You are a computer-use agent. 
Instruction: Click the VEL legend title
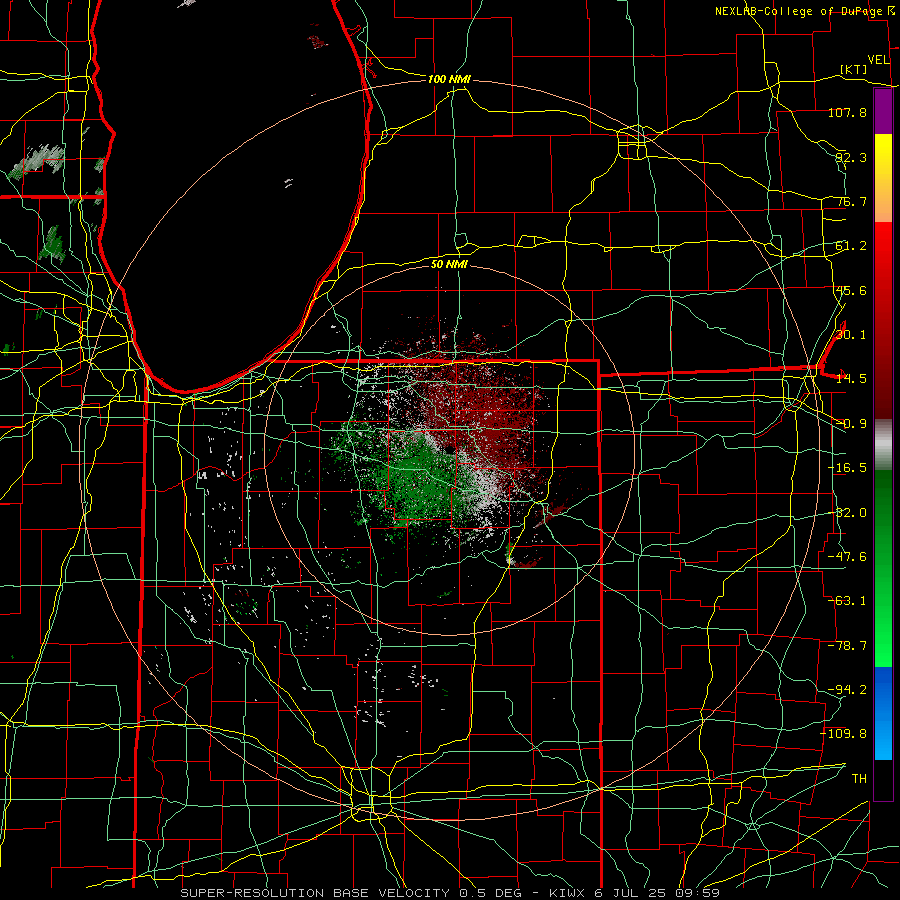coord(879,60)
